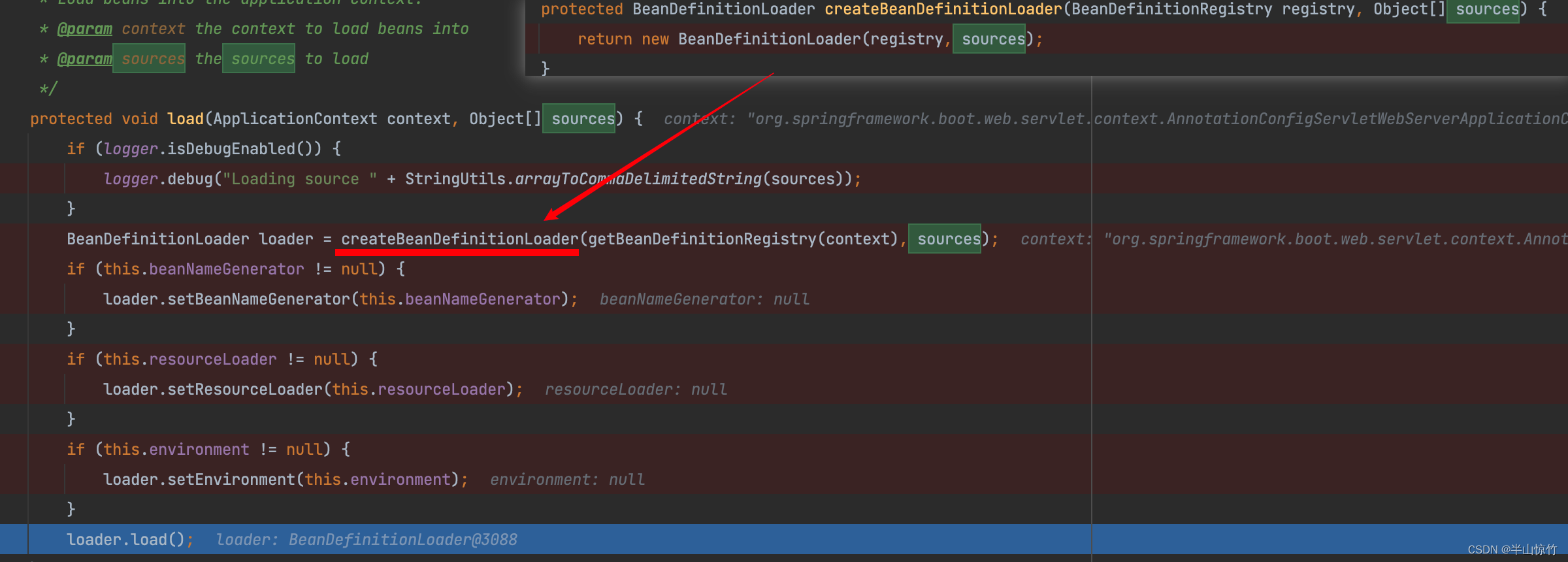Click the inline hint 'loader: BeanDefinitionLoader@3088'
The image size is (1568, 562).
pyautogui.click(x=367, y=540)
